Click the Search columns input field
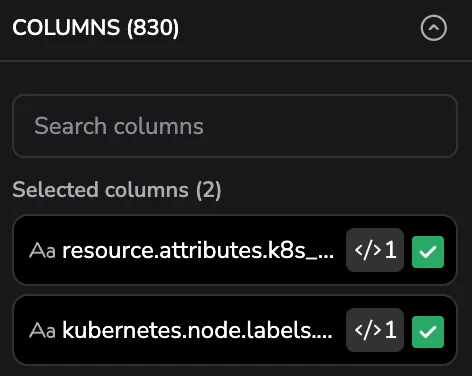Screen dimensions: 472x376 point(235,126)
